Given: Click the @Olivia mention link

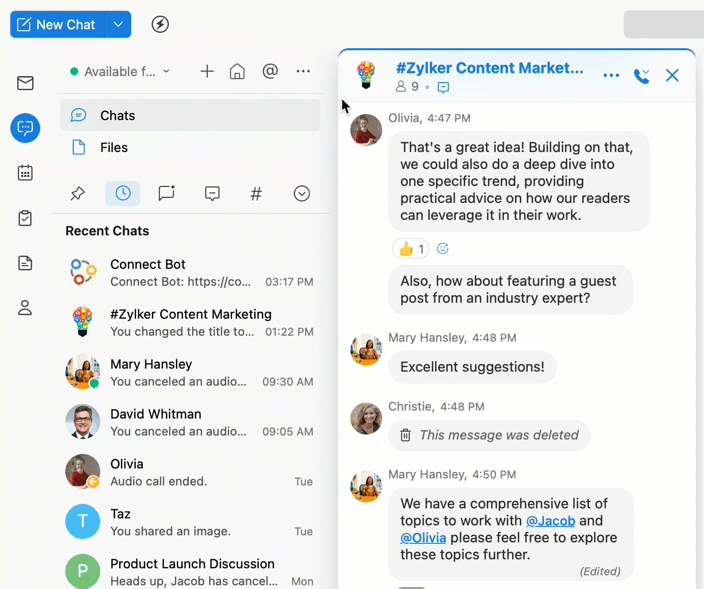Looking at the screenshot, I should pyautogui.click(x=423, y=537).
